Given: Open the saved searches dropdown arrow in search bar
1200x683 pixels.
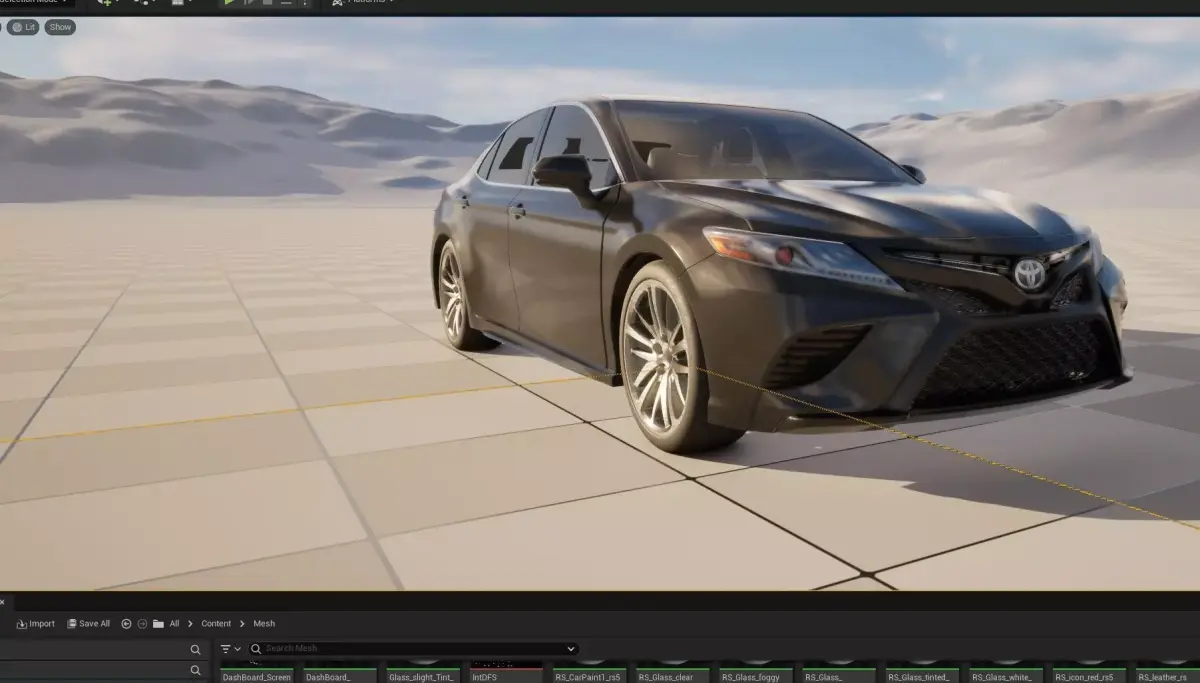Looking at the screenshot, I should (571, 649).
